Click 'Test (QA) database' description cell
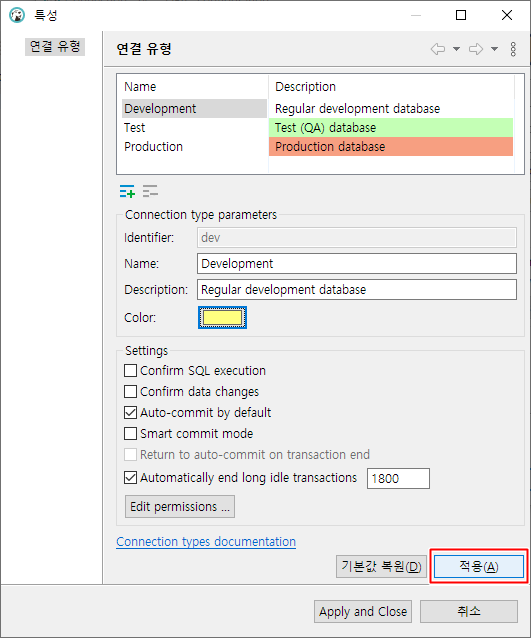Screen dimensions: 531x638 (391, 128)
